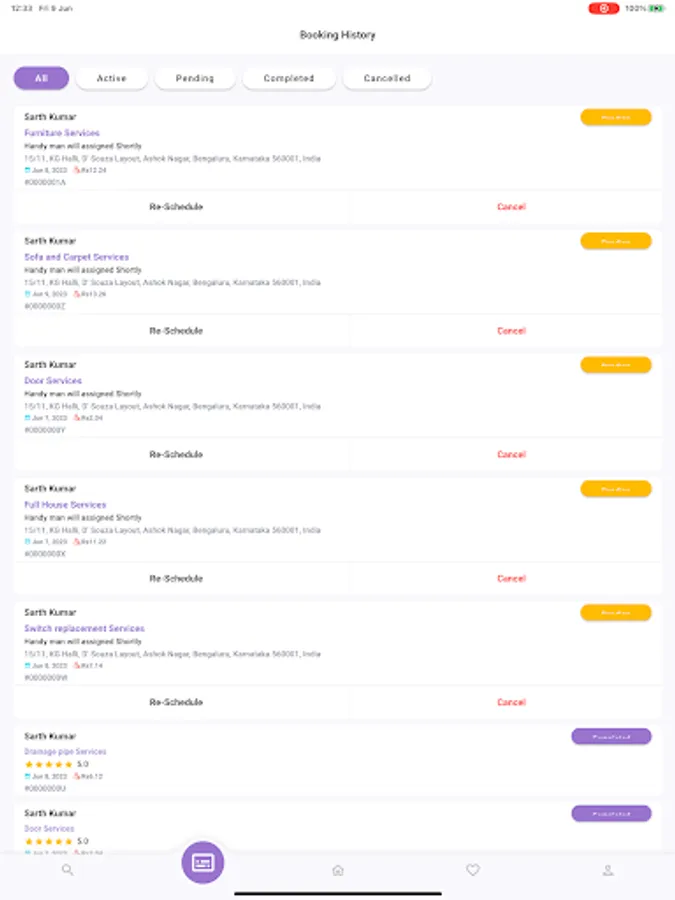Tap the red screen recording indicator
675x900 pixels.
coord(603,8)
